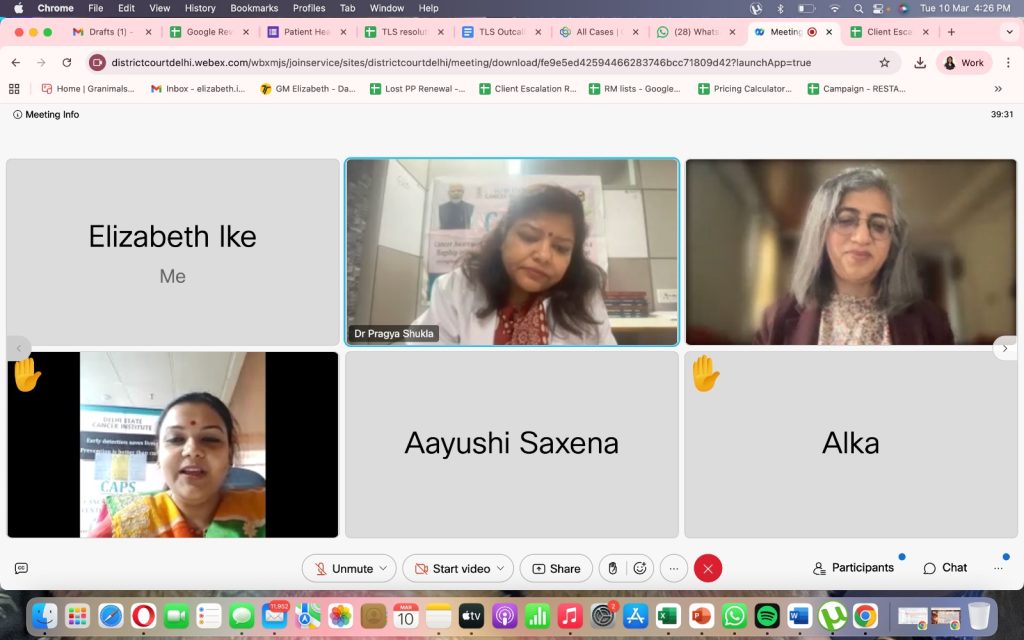This screenshot has height=640, width=1024.
Task: Open a new tab with the plus button
Action: pyautogui.click(x=952, y=31)
